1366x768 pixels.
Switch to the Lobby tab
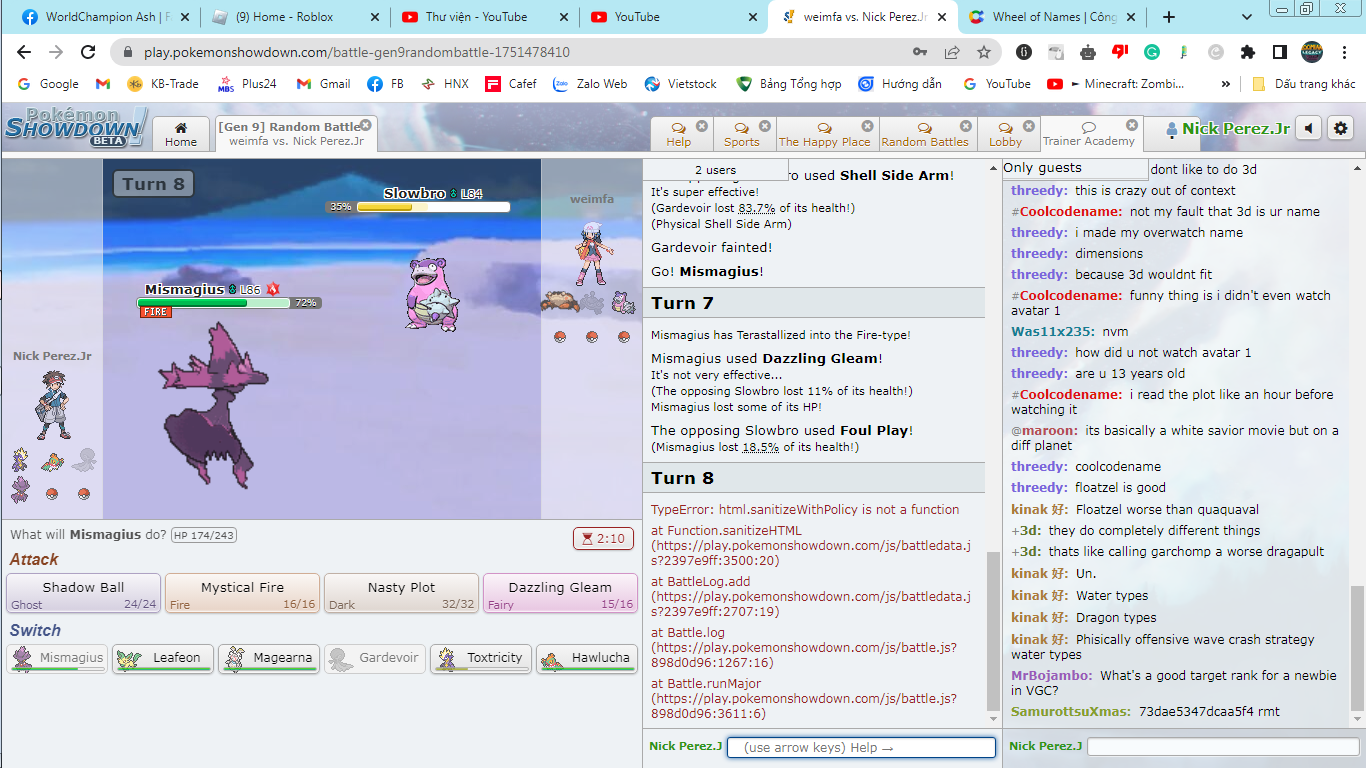(1006, 134)
